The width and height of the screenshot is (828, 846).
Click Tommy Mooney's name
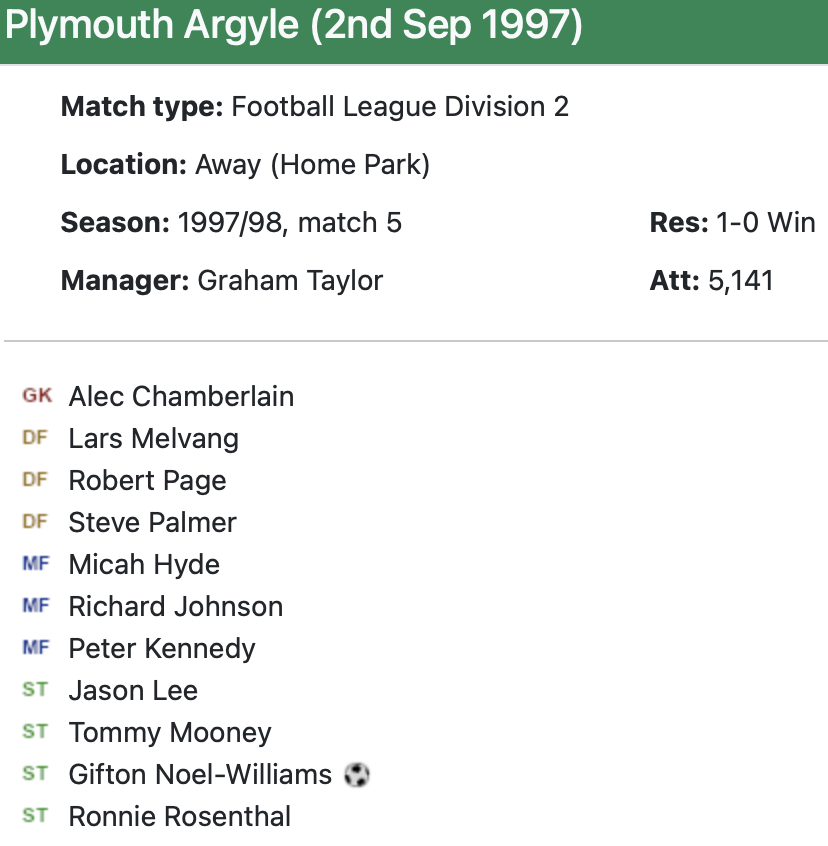pyautogui.click(x=170, y=732)
